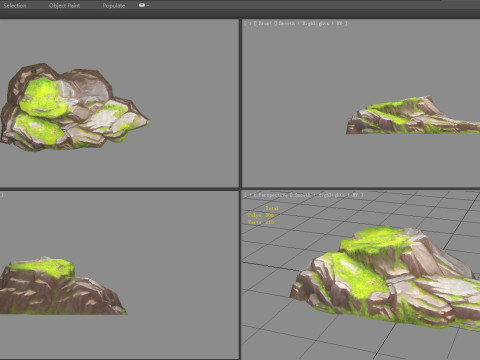Viewport: 480px width, 360px height.
Task: Click the Front viewport view label
Action: pyautogui.click(x=265, y=23)
